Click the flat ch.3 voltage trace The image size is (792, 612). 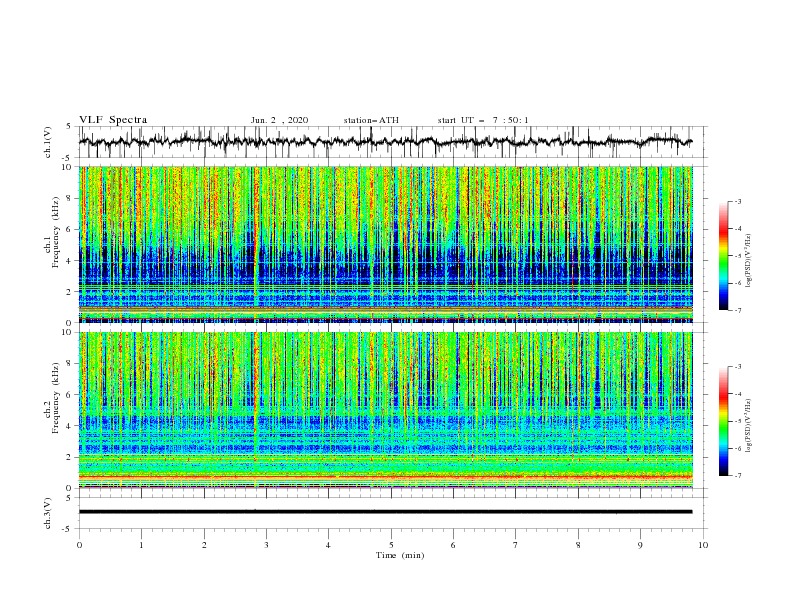tap(385, 512)
